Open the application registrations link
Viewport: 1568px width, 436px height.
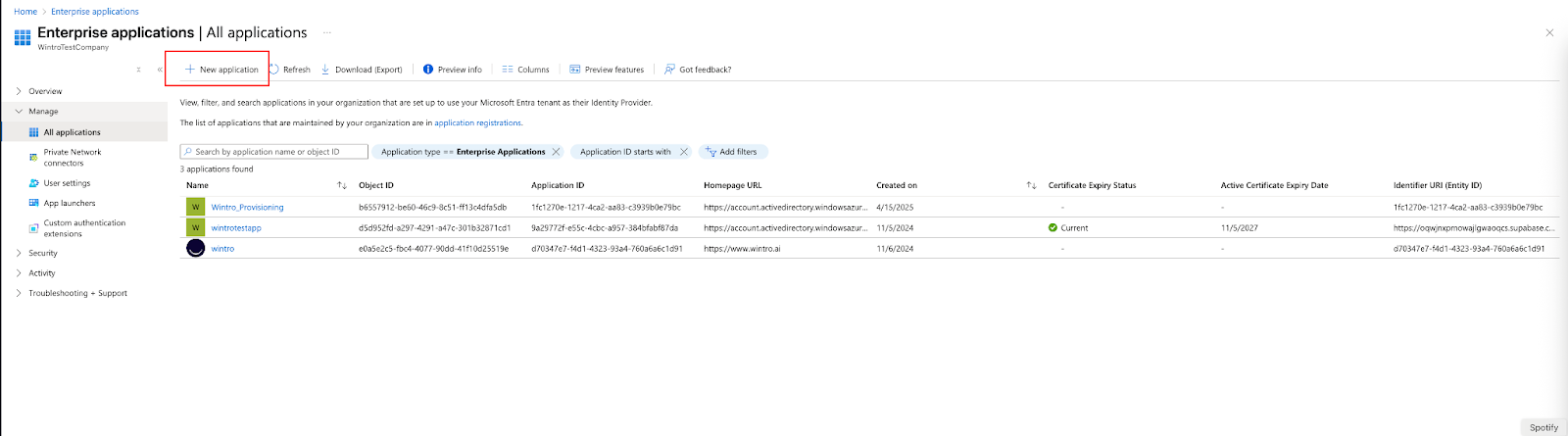tap(477, 123)
